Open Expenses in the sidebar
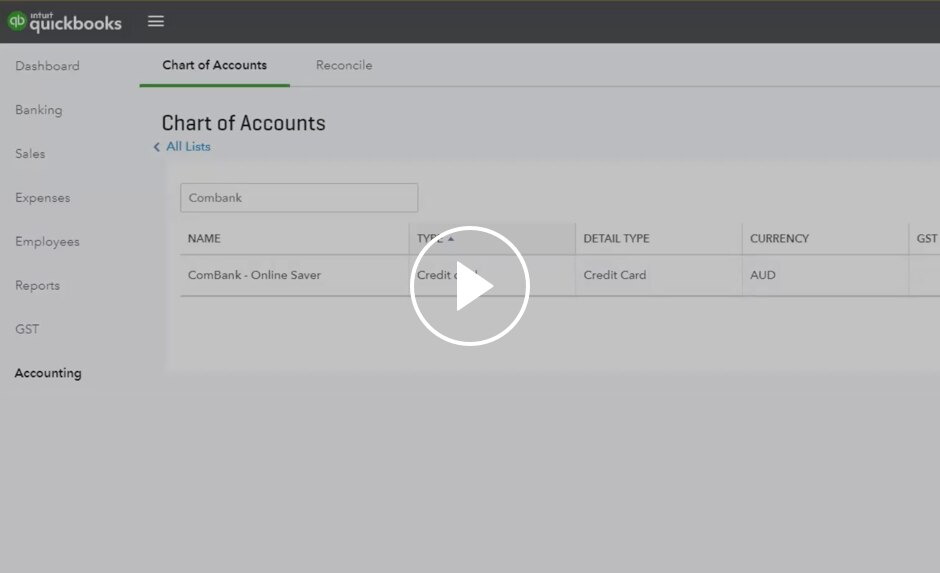This screenshot has height=573, width=940. click(x=43, y=198)
